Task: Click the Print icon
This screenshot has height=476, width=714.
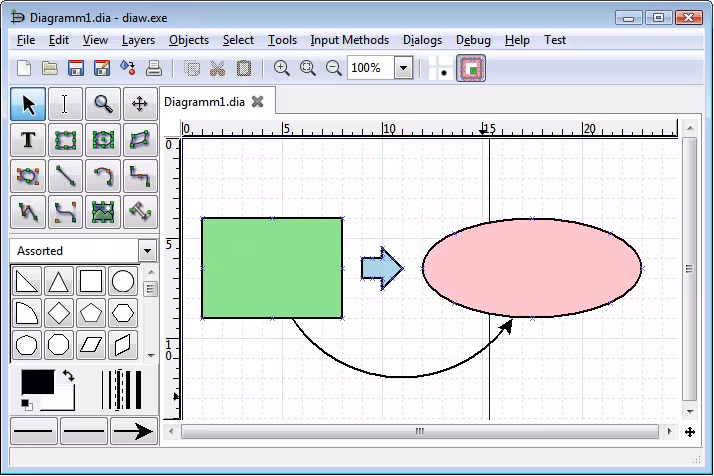Action: (x=153, y=68)
